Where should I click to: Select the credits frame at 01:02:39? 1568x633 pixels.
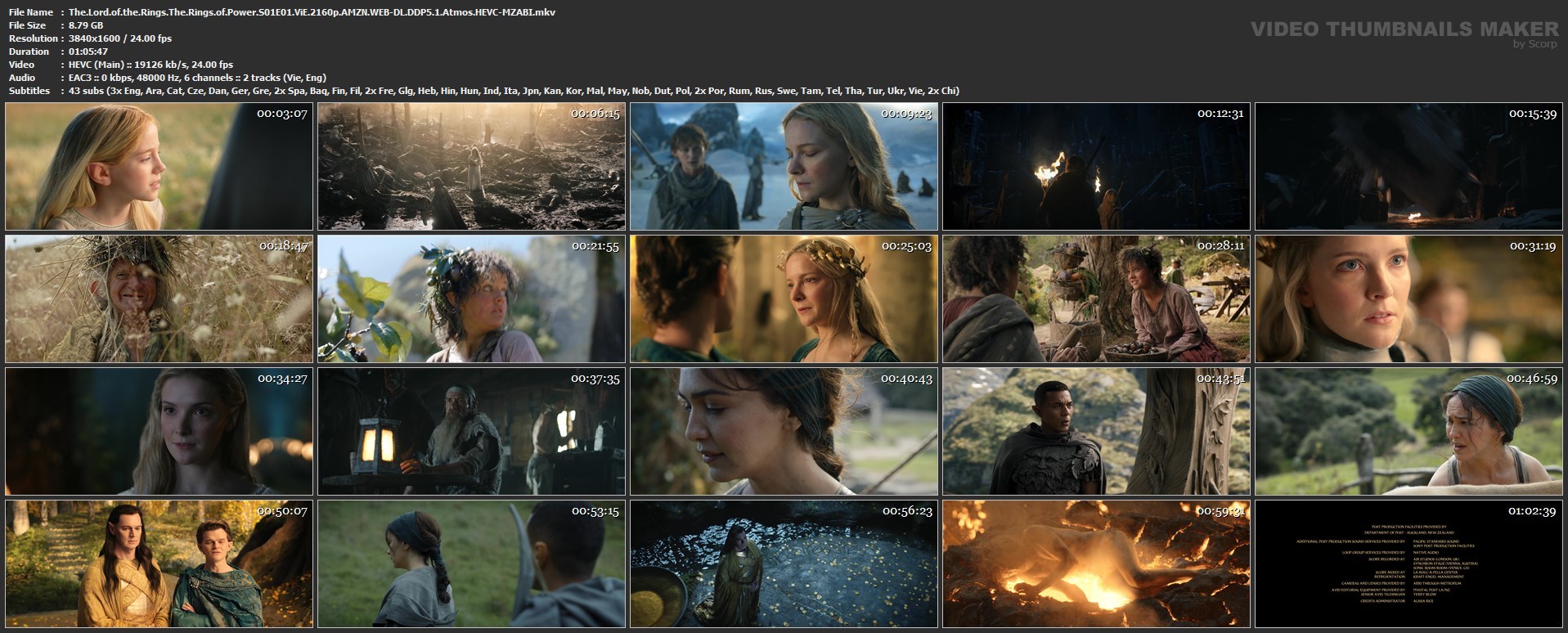coord(1409,563)
